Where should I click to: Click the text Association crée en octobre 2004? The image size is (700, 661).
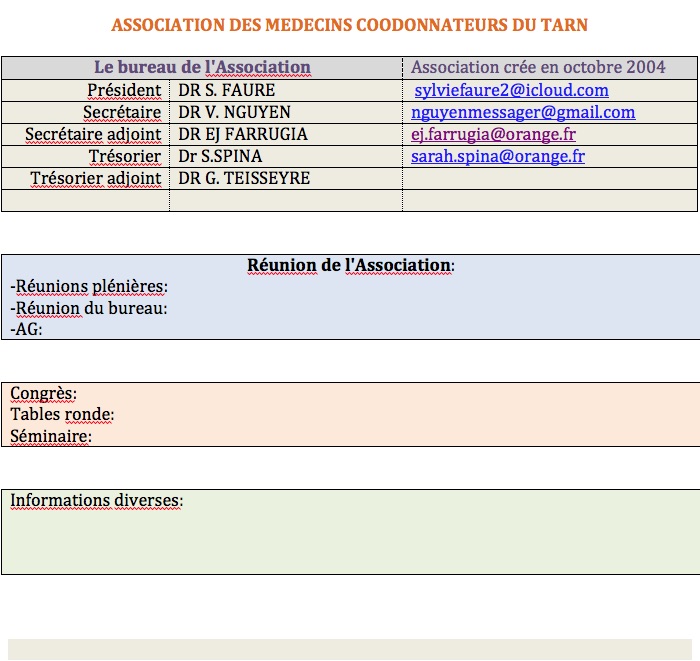538,67
